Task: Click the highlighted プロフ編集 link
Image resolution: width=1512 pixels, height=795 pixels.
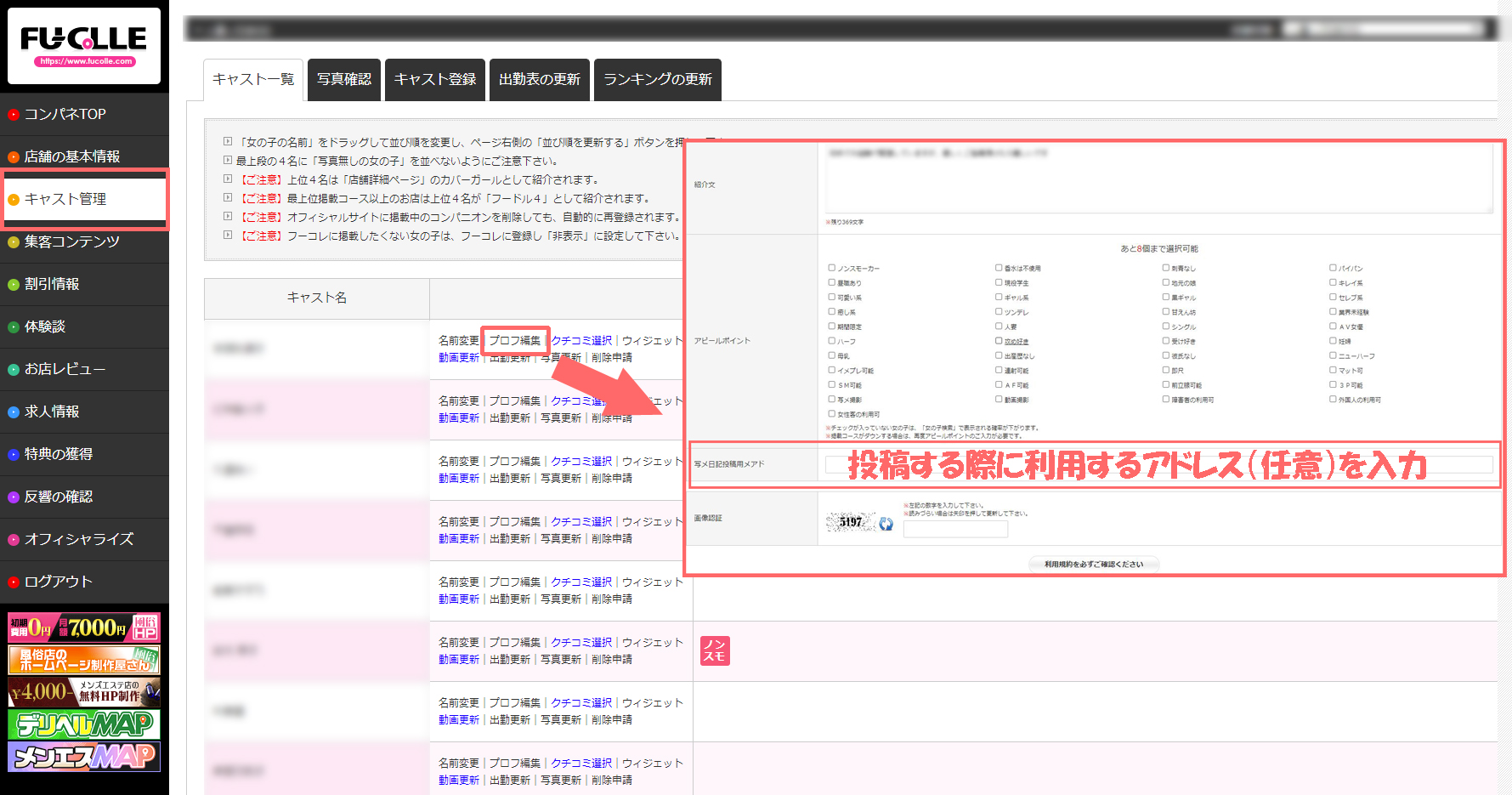Action: (x=514, y=340)
